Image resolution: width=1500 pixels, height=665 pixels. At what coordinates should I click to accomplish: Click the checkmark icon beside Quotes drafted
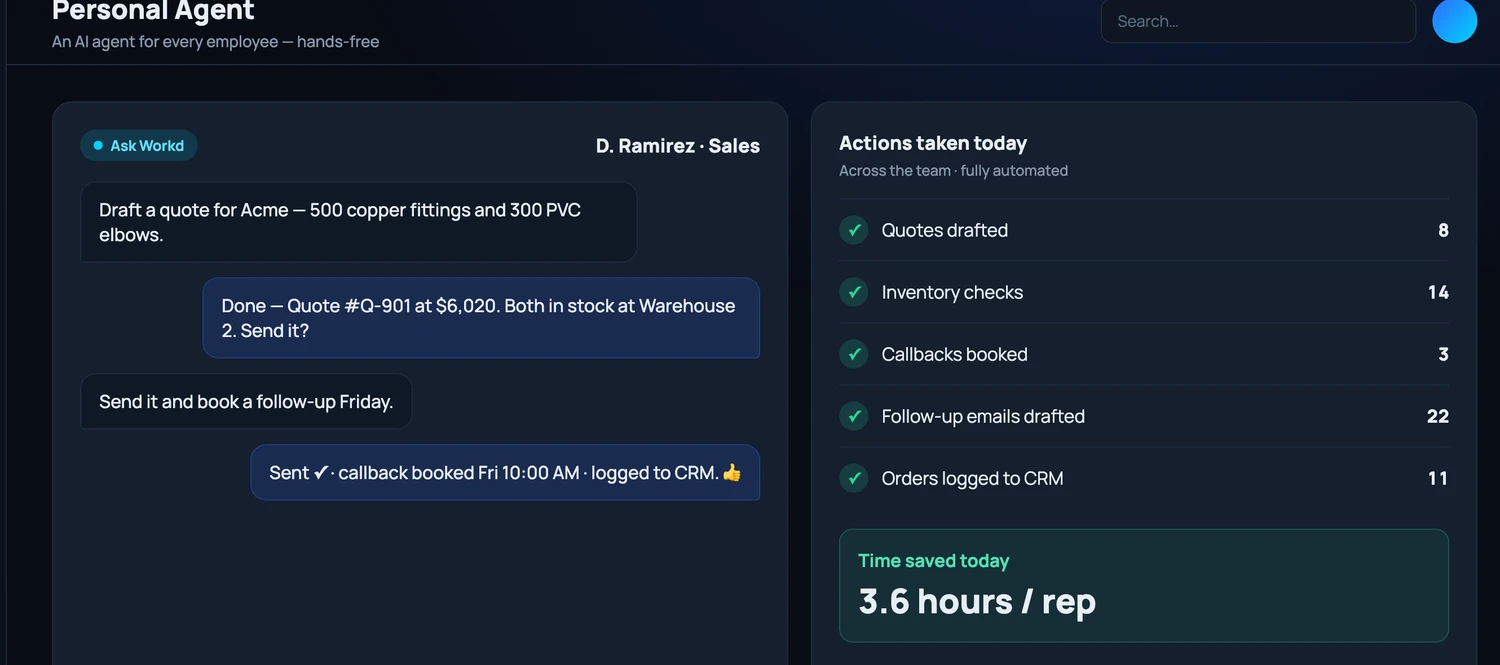click(x=854, y=230)
